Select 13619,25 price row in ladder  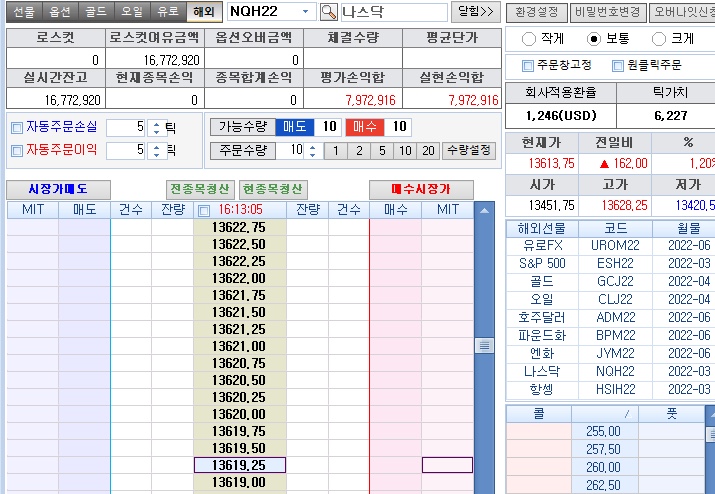tap(239, 465)
